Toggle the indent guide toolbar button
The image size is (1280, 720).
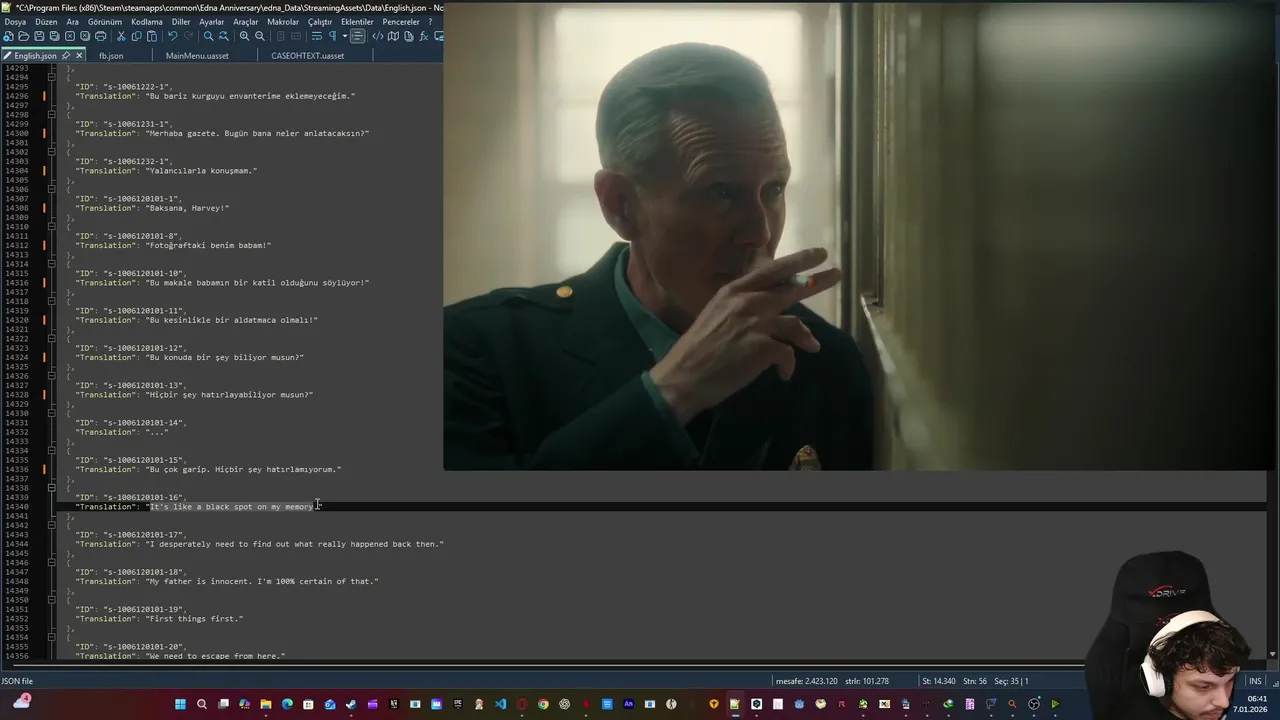coord(357,36)
